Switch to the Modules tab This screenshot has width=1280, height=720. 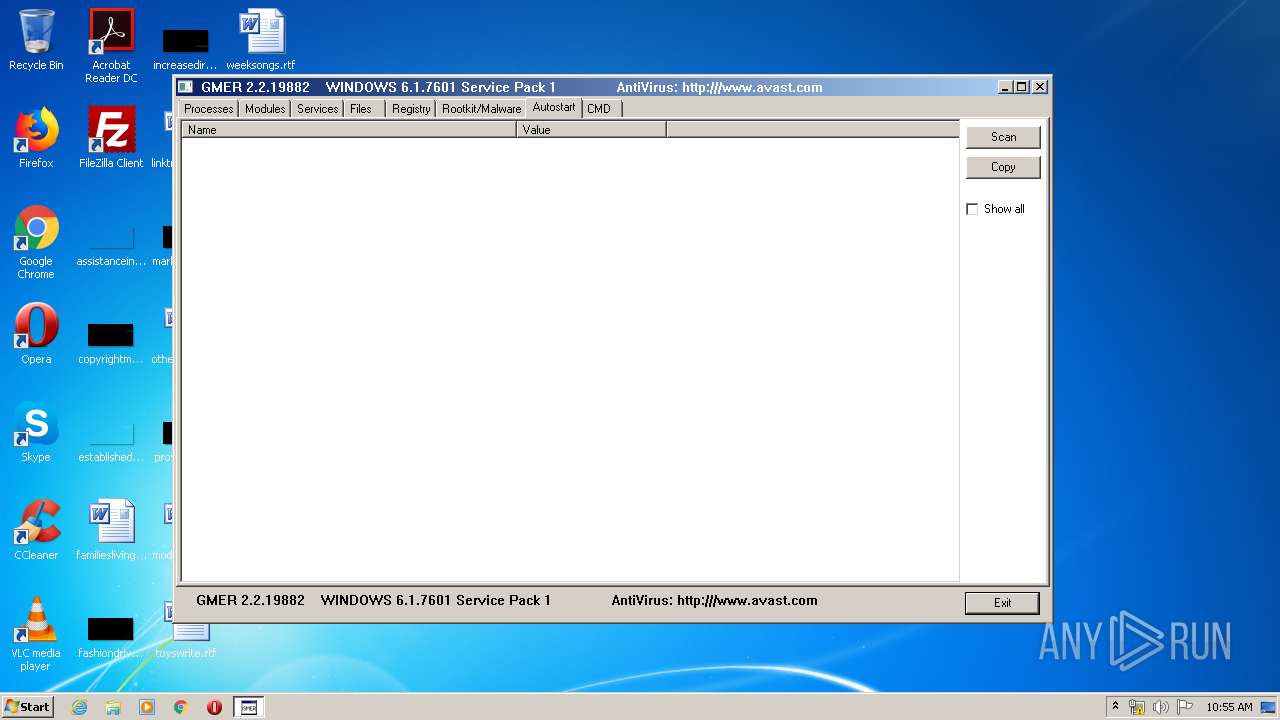click(x=265, y=109)
